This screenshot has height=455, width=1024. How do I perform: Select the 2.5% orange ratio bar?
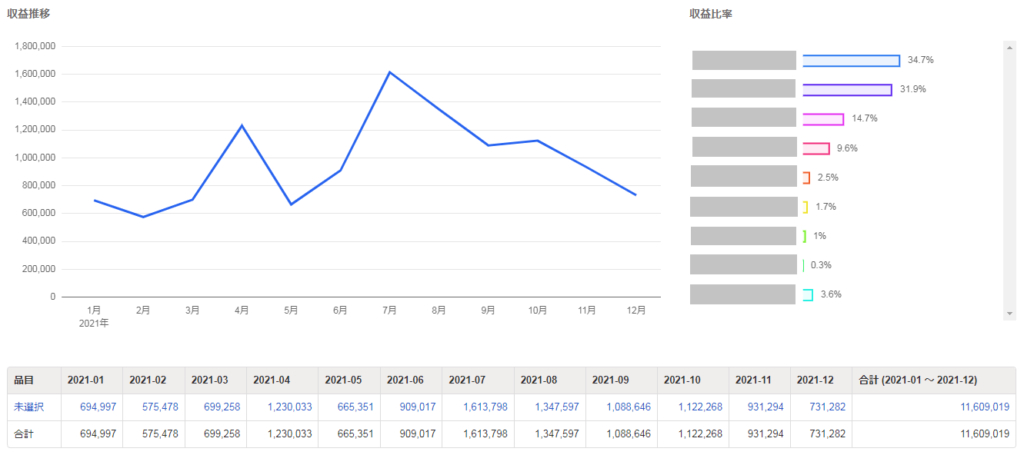click(807, 178)
